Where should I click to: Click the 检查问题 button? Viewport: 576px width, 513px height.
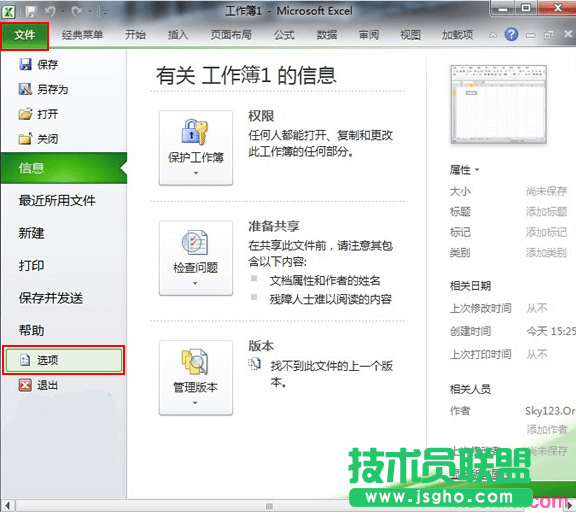pos(196,258)
